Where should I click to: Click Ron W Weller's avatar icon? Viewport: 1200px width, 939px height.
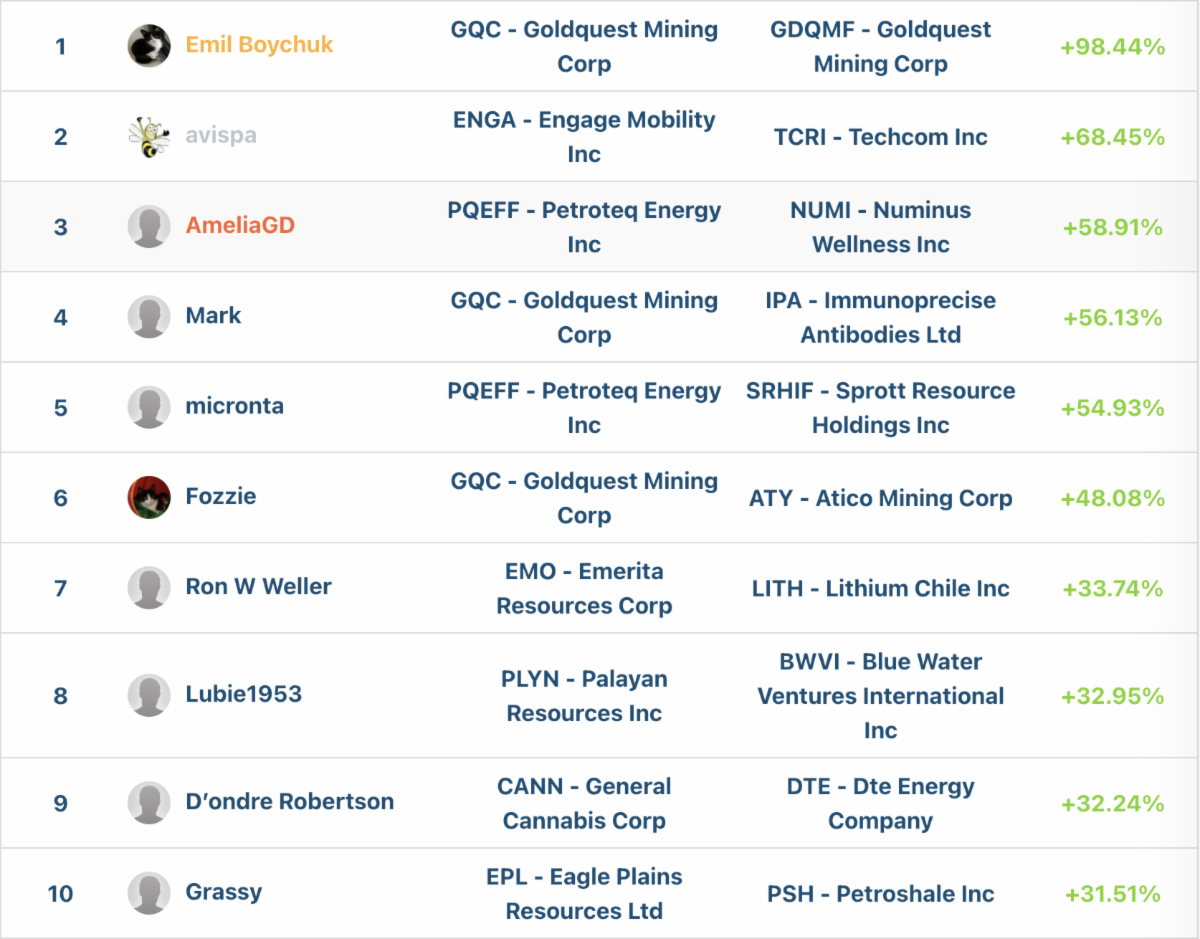[149, 588]
